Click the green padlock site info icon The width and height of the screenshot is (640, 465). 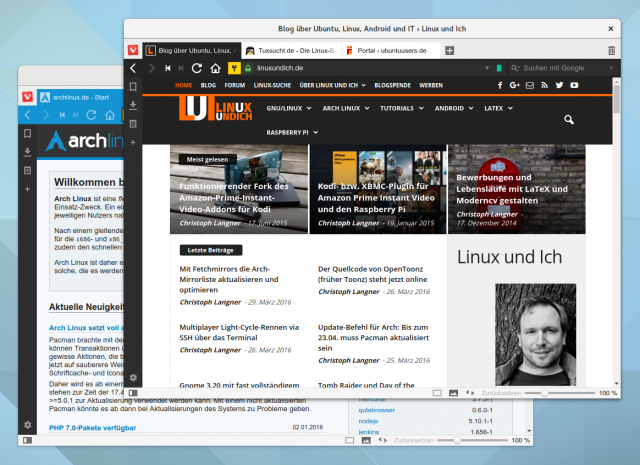pyautogui.click(x=248, y=68)
